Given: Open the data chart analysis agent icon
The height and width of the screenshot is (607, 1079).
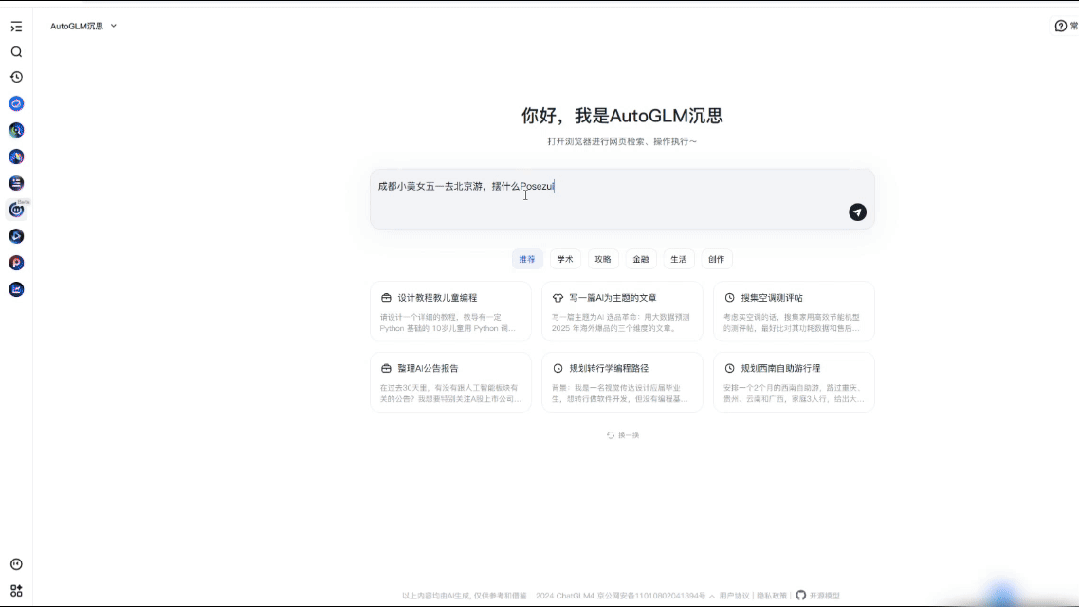Looking at the screenshot, I should pyautogui.click(x=17, y=290).
